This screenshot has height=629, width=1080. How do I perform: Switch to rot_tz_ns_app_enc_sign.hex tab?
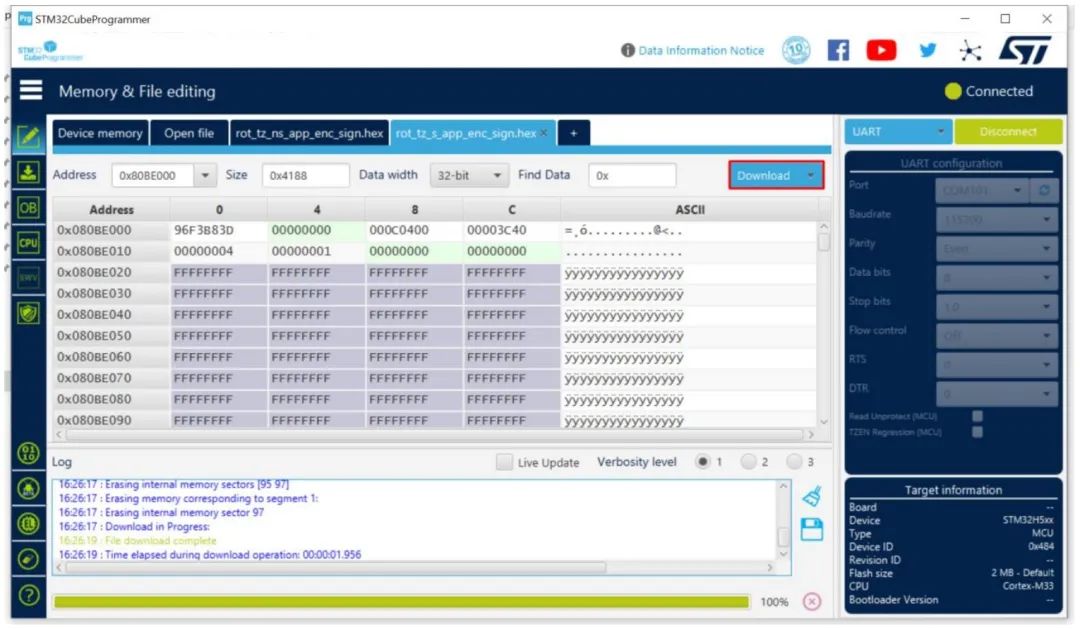(309, 133)
